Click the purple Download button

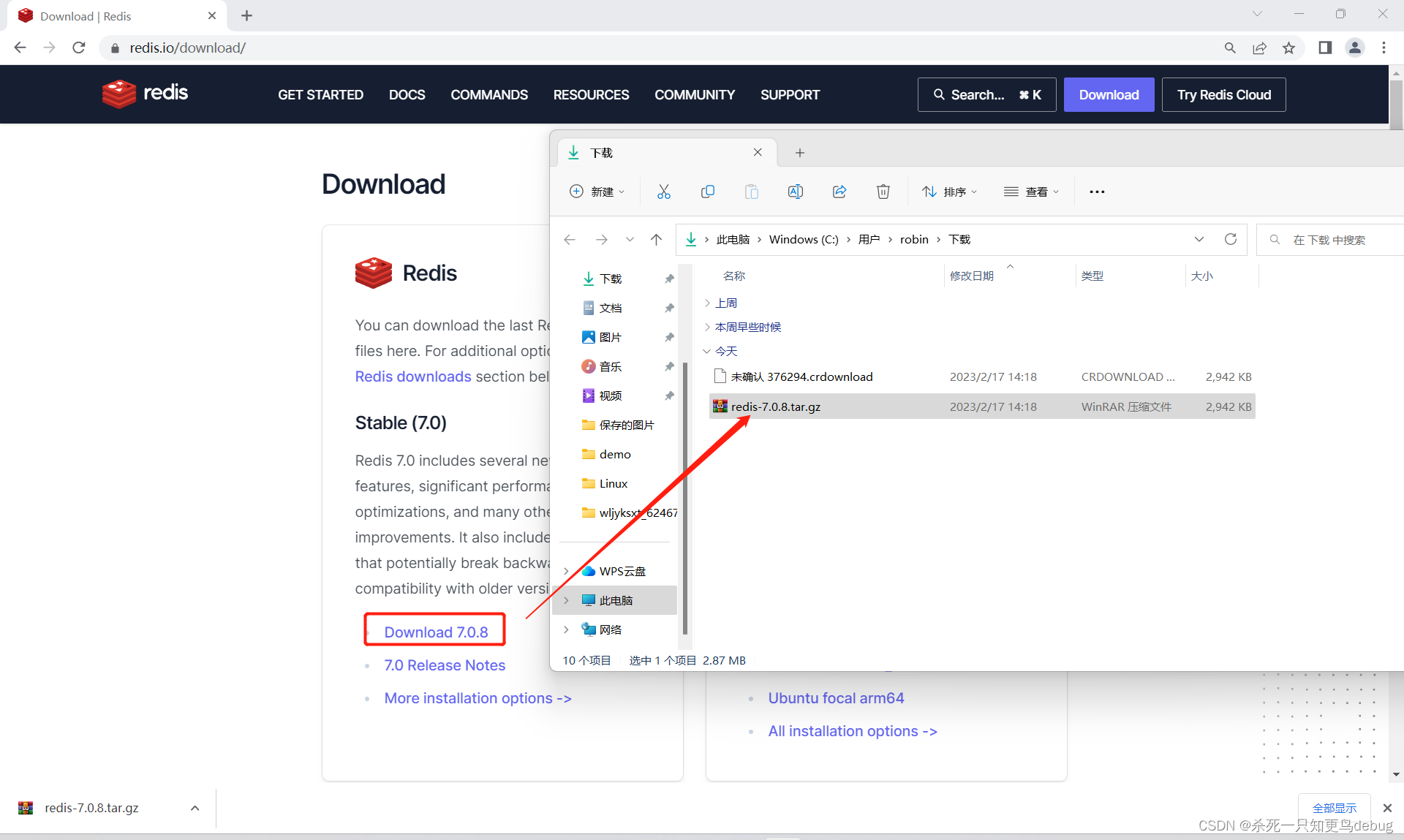tap(1109, 94)
